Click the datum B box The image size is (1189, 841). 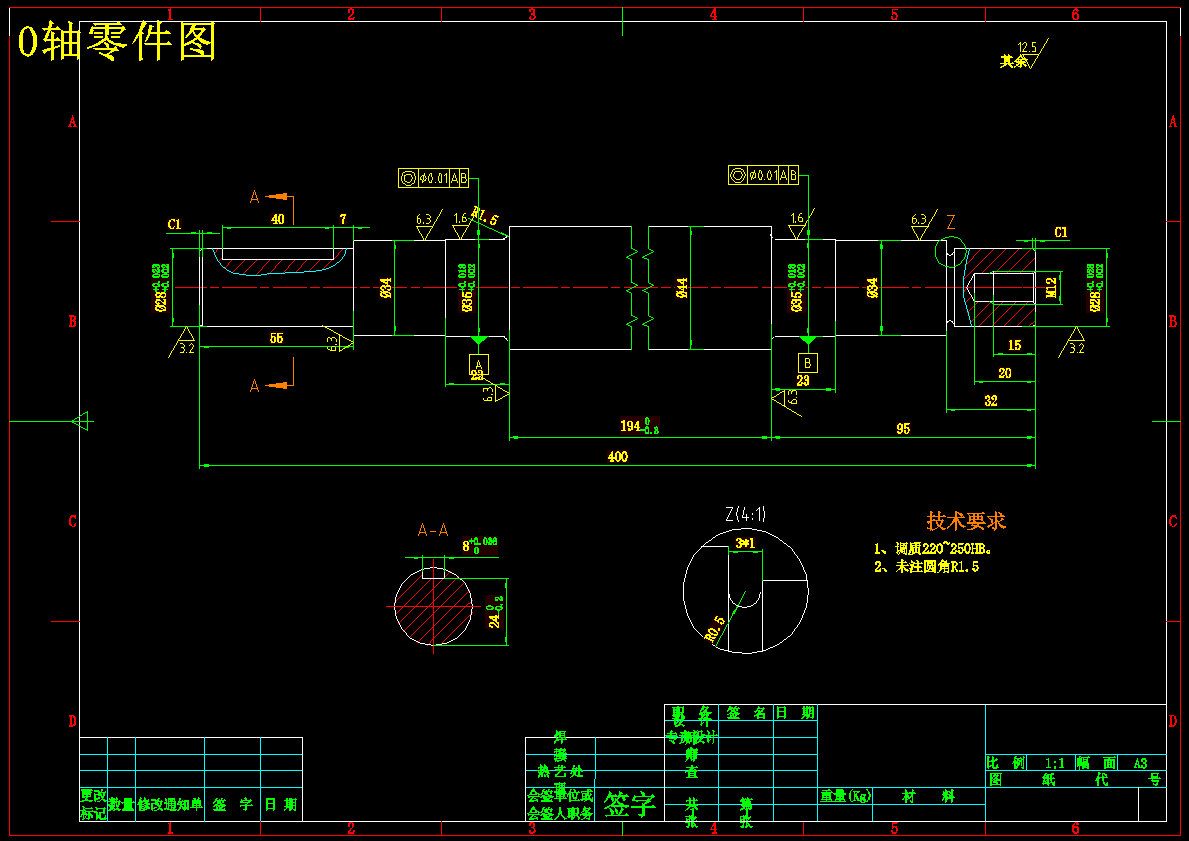coord(808,363)
